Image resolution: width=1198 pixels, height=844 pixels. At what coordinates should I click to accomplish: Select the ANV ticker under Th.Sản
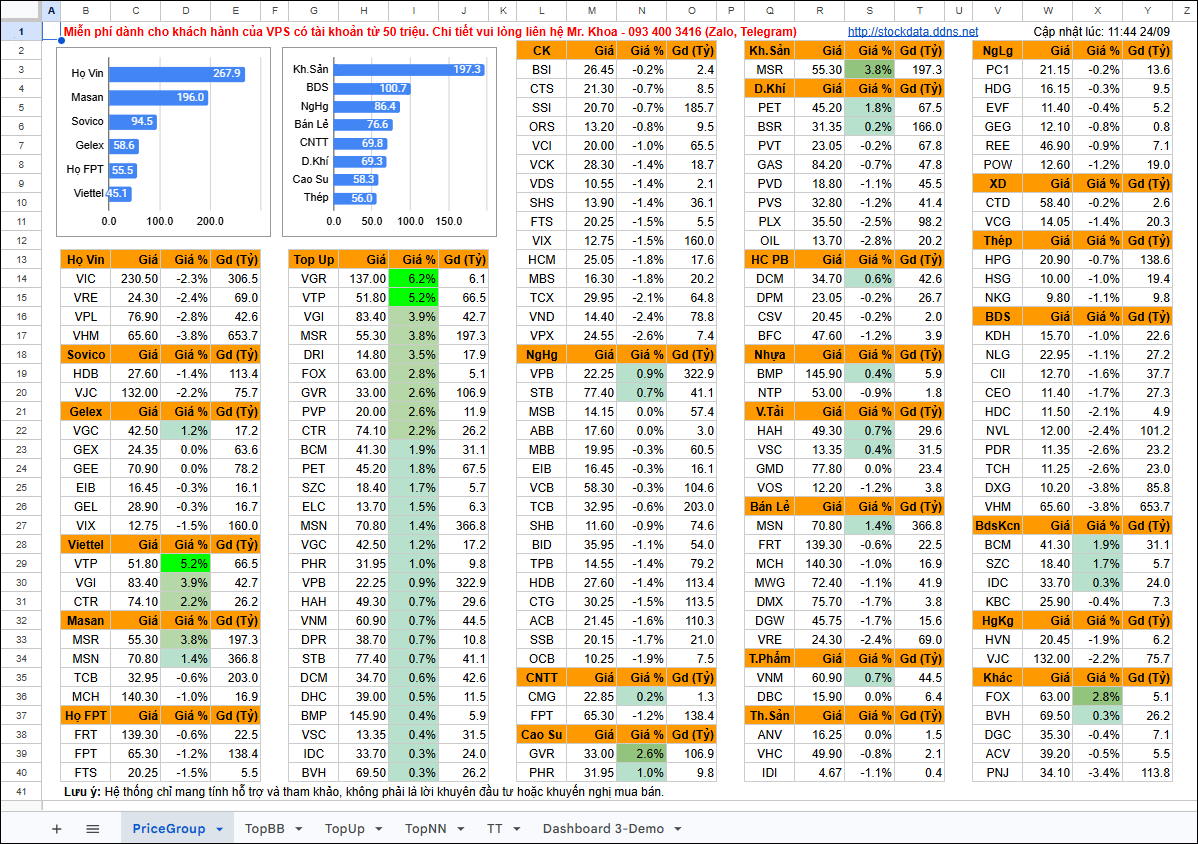(x=769, y=735)
